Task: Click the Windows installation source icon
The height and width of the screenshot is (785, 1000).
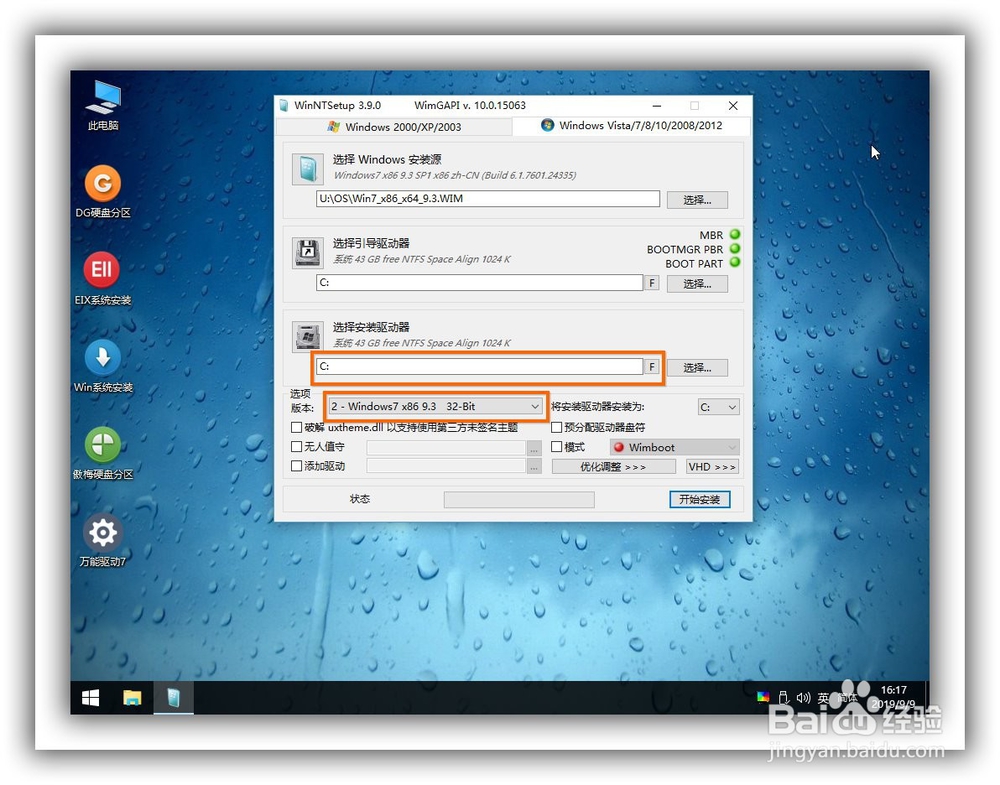Action: coord(308,169)
